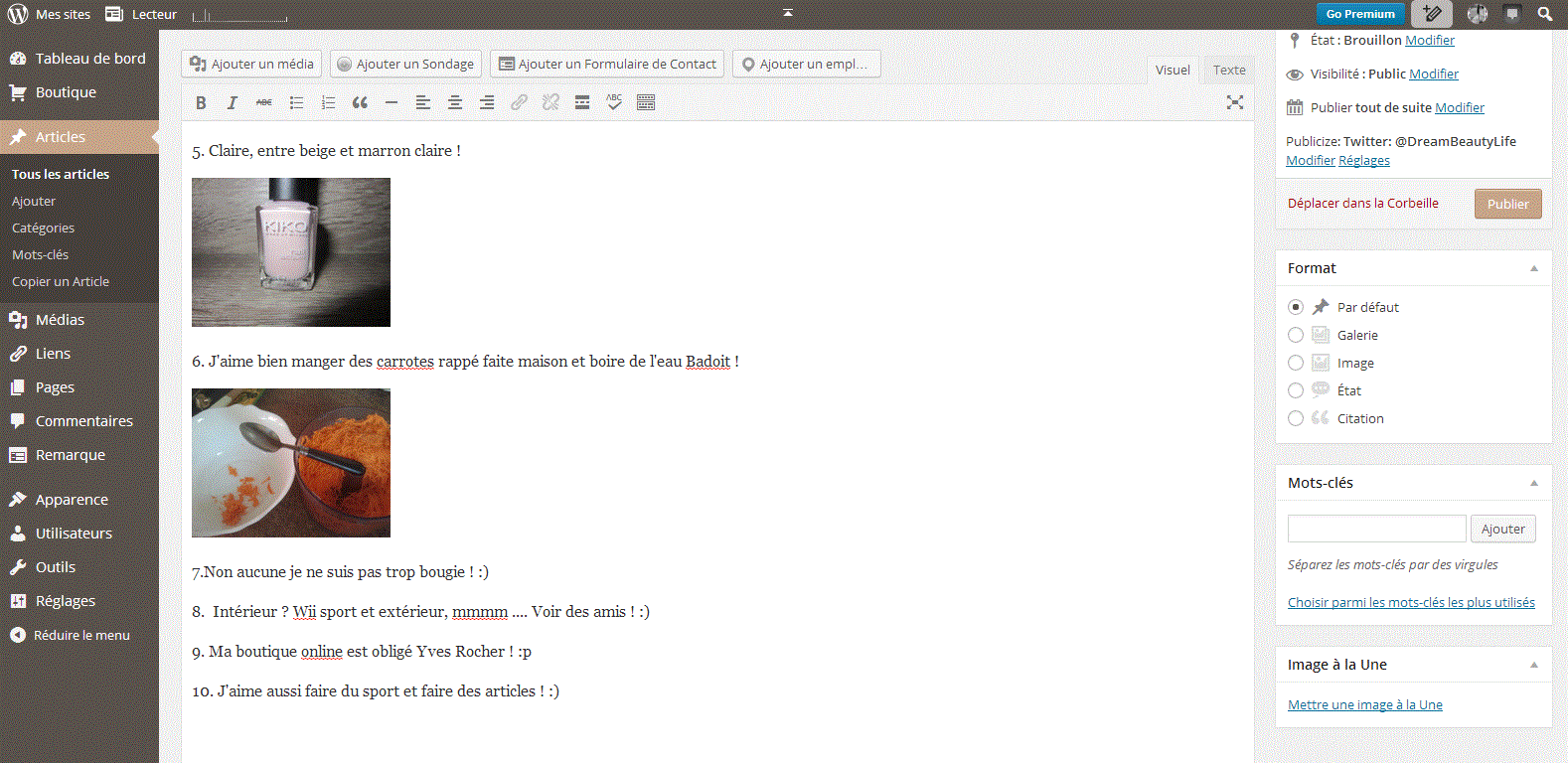
Task: Click the insert link chain icon
Action: click(x=519, y=102)
